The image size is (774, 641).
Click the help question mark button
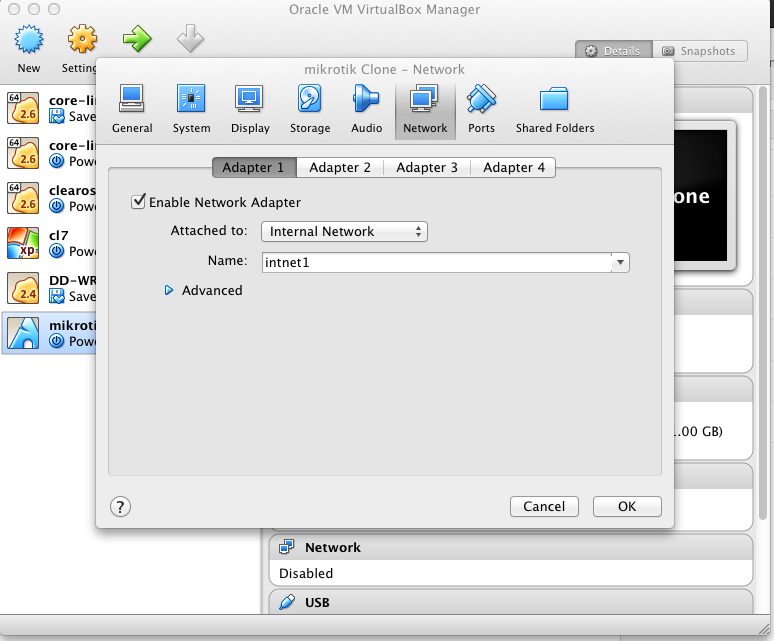[x=120, y=506]
